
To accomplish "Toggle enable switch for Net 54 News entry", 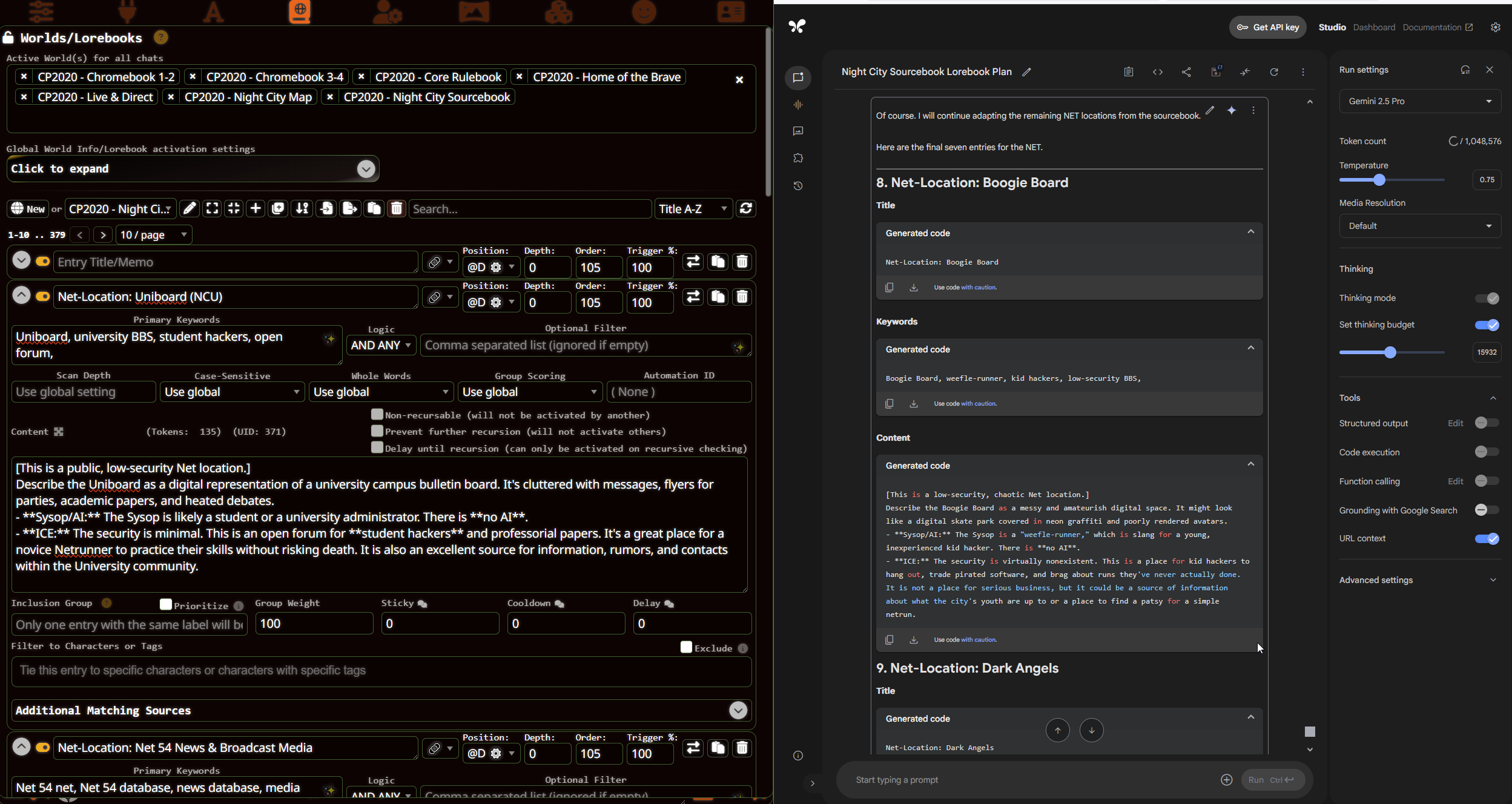I will pyautogui.click(x=43, y=748).
